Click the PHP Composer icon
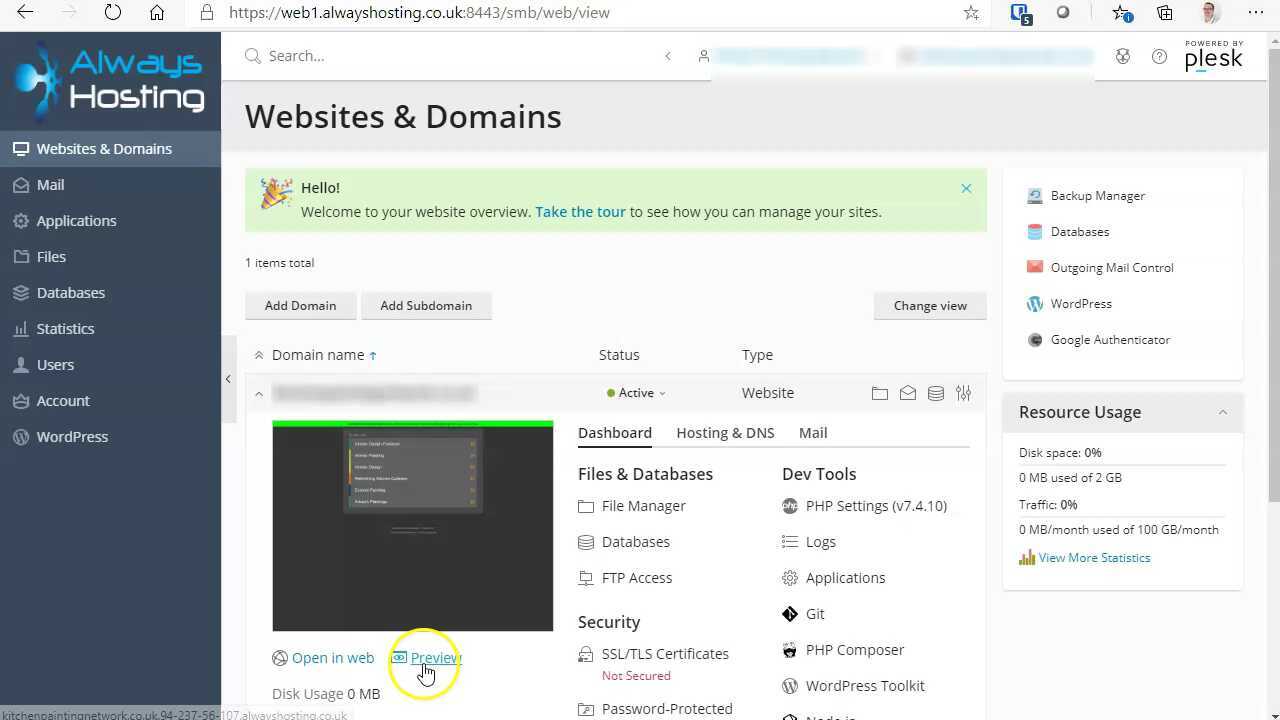The image size is (1280, 720). (x=790, y=650)
